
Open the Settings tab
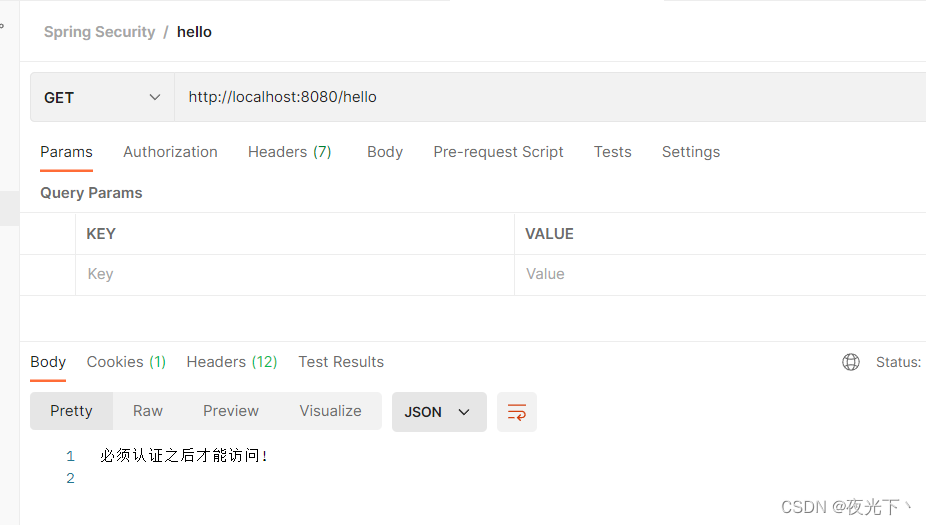coord(691,152)
